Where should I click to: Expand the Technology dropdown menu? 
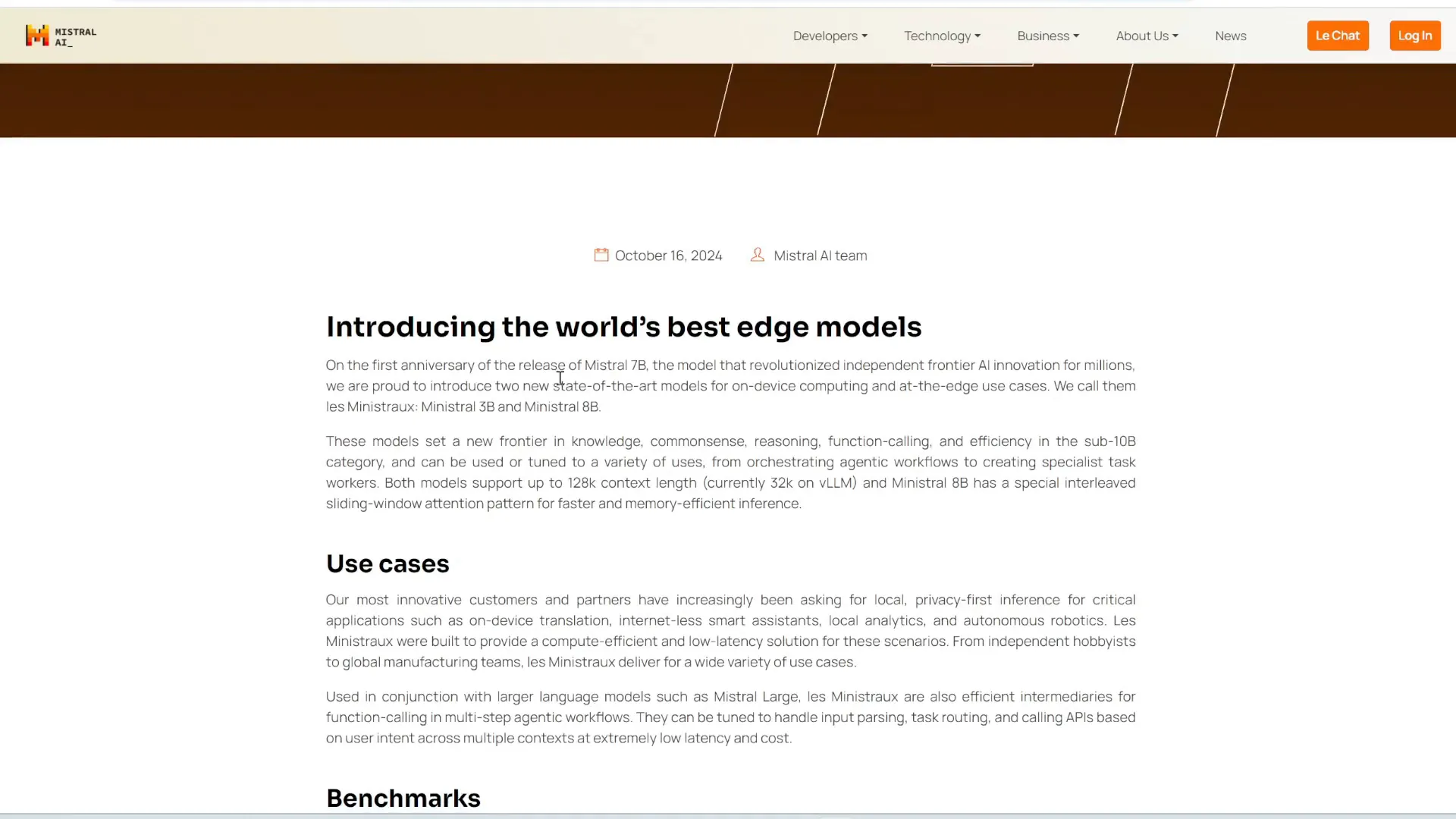[x=942, y=36]
